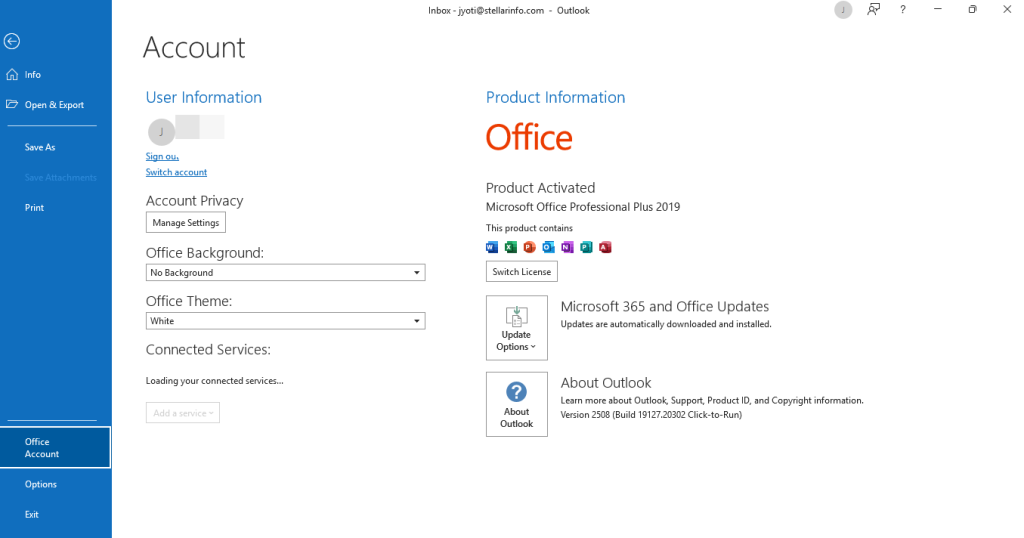Open Help question mark in title bar

(903, 10)
